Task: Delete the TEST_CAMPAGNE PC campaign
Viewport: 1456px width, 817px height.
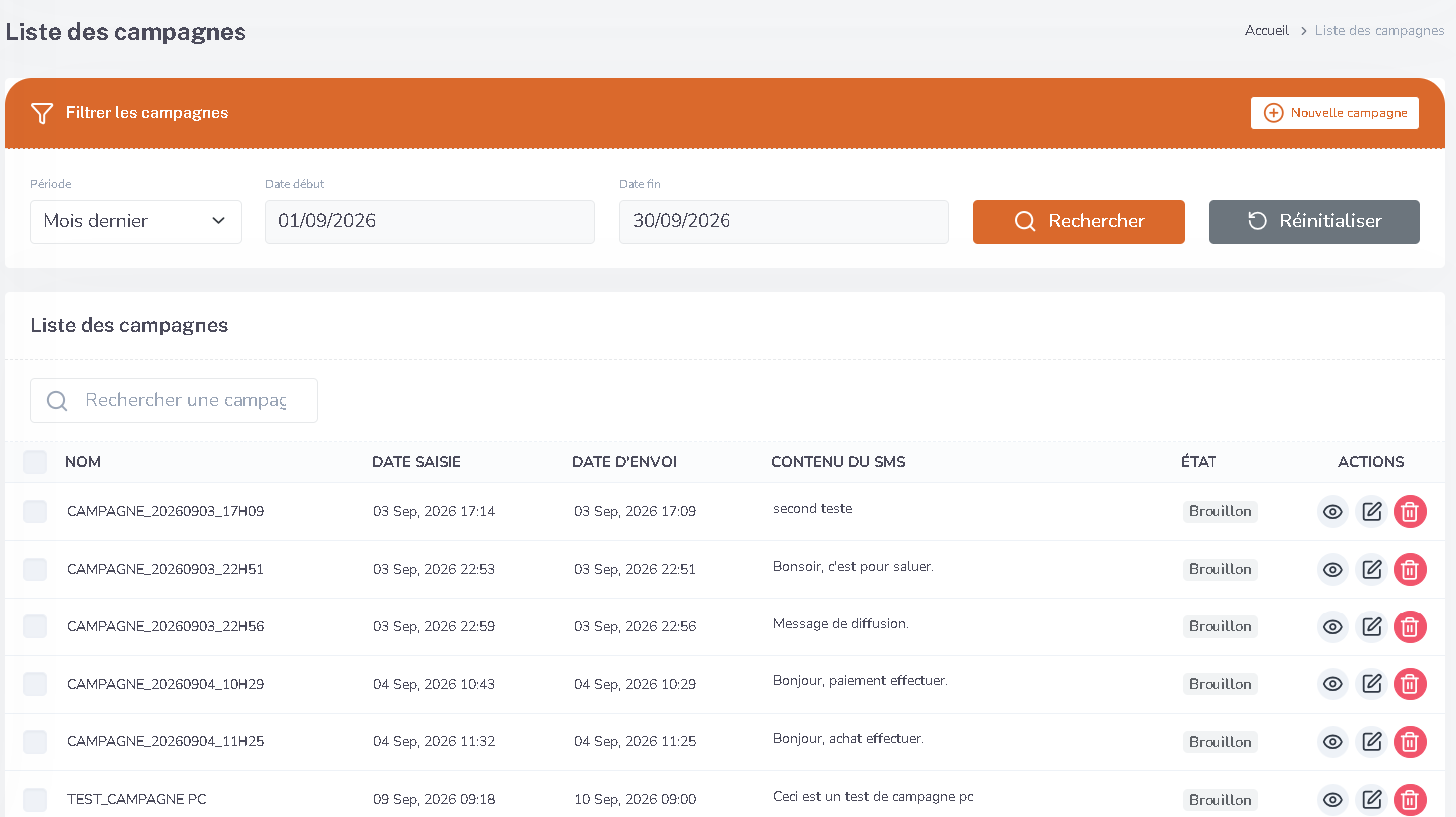Action: [x=1410, y=800]
